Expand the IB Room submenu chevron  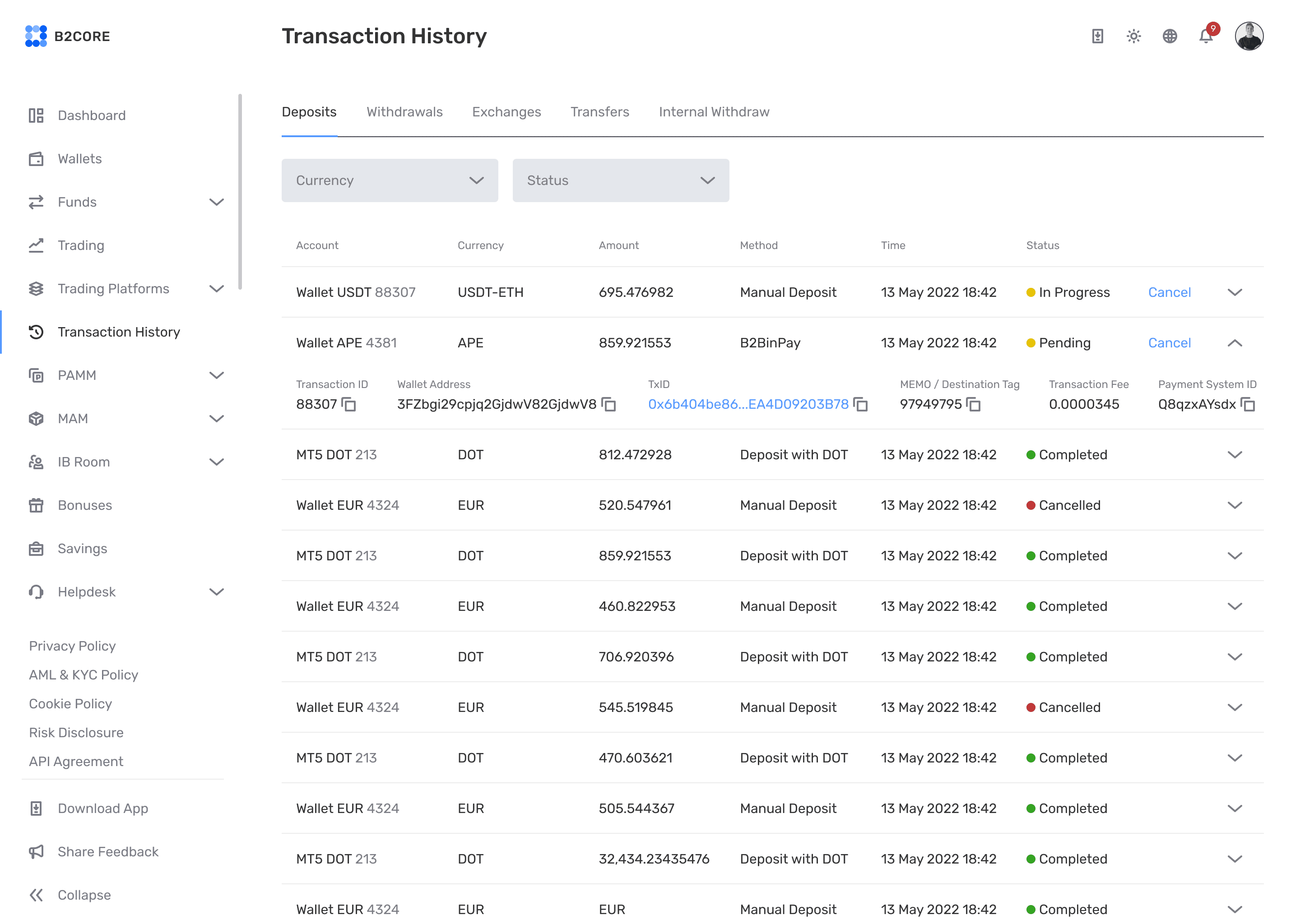pyautogui.click(x=216, y=462)
